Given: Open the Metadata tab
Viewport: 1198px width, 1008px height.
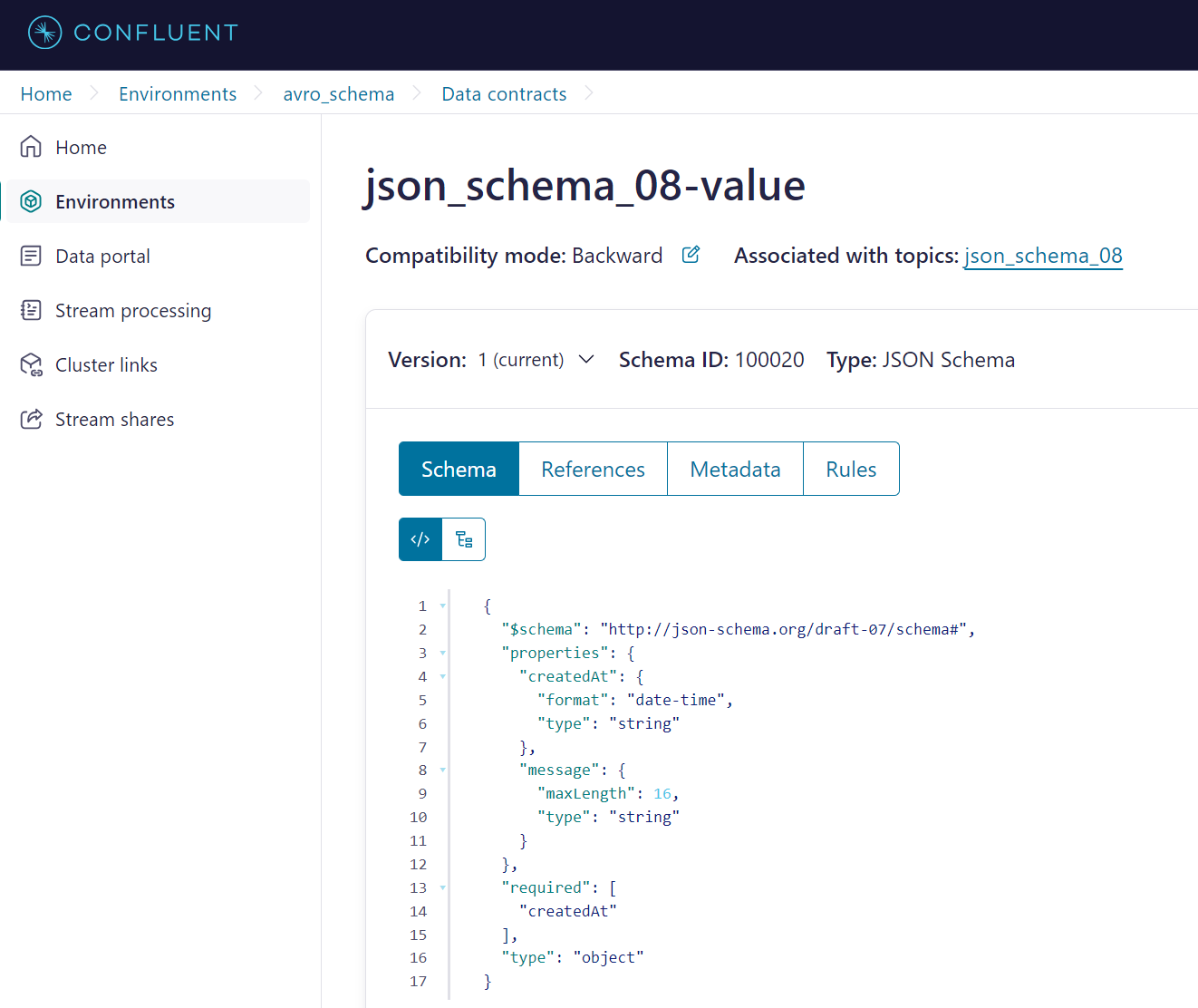Looking at the screenshot, I should [735, 469].
